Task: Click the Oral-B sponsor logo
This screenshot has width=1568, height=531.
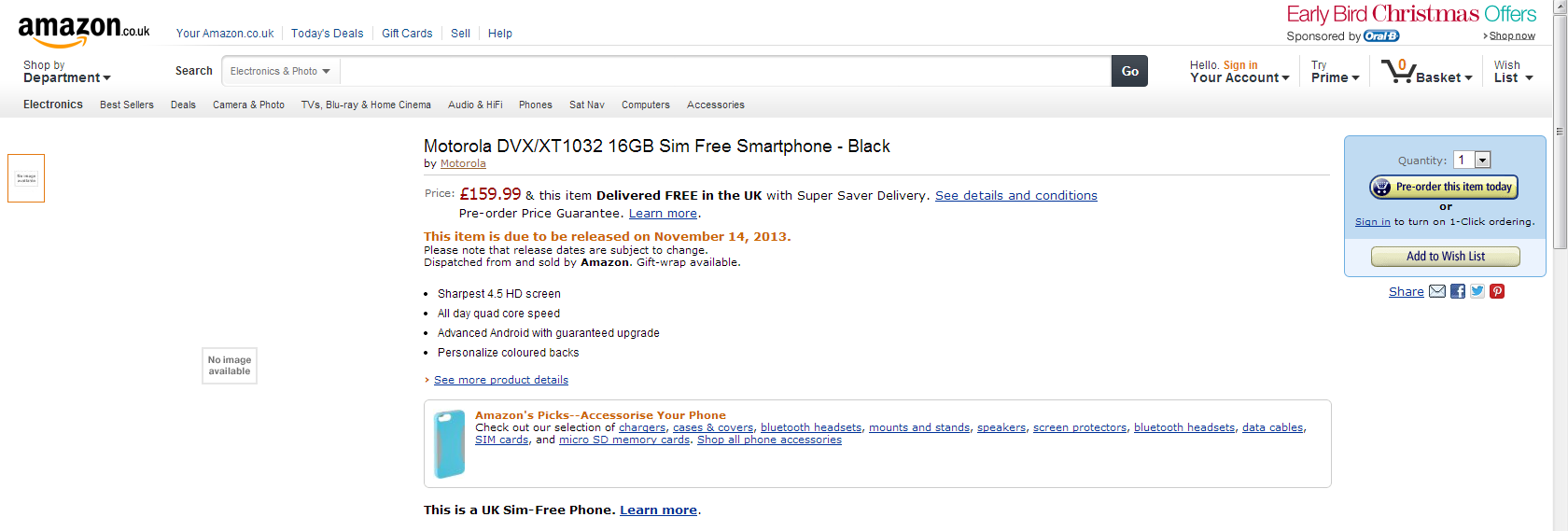Action: [1381, 36]
